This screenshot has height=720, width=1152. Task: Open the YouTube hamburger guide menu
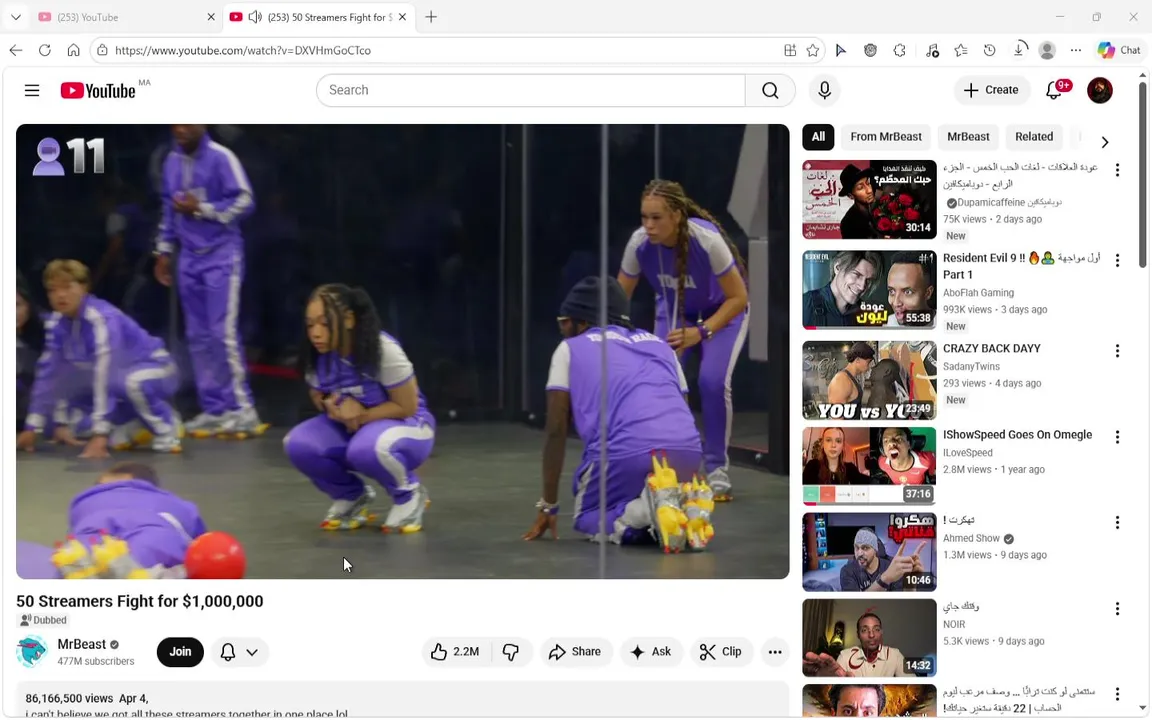pyautogui.click(x=32, y=90)
